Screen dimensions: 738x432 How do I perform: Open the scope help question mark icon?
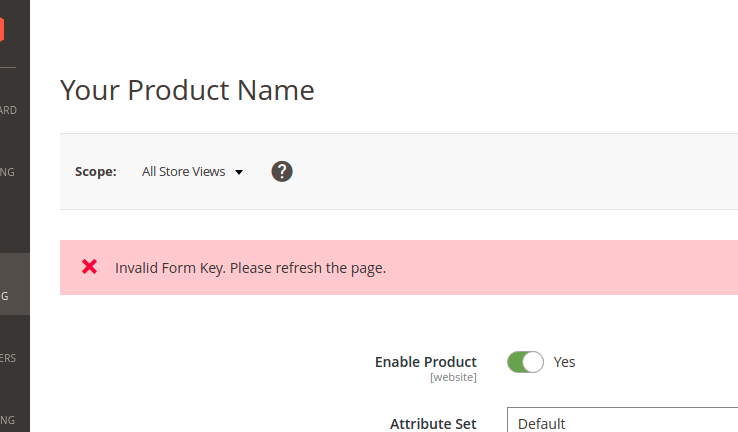coord(282,171)
